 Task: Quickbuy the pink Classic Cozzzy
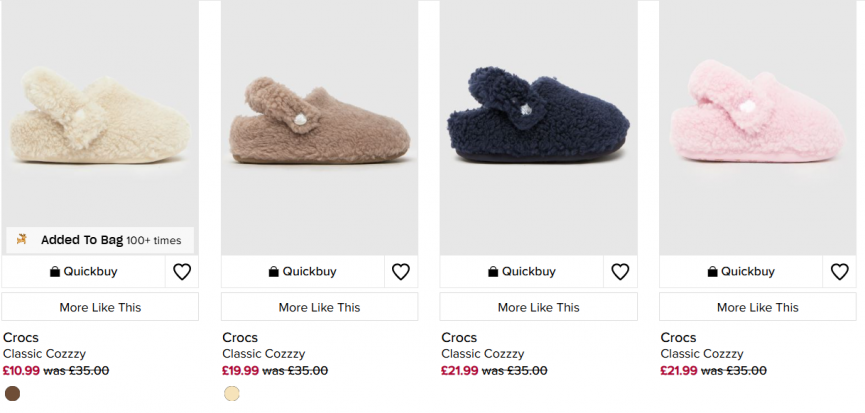(x=740, y=272)
